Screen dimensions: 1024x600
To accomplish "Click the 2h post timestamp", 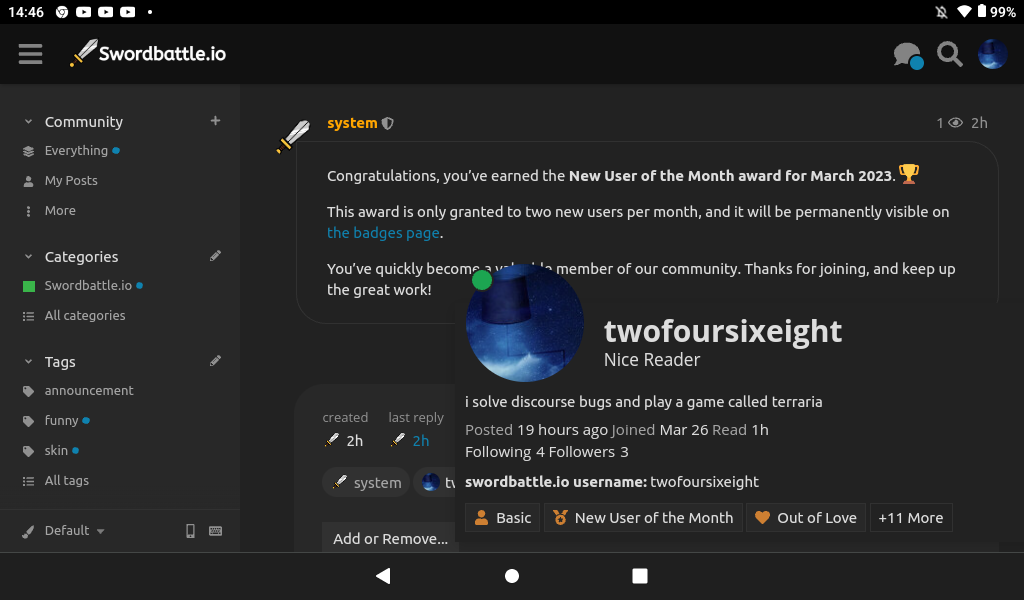I will [x=979, y=123].
